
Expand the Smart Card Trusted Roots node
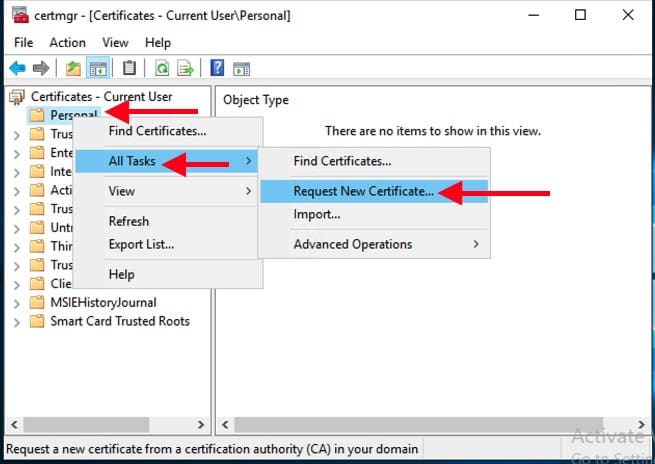(x=16, y=322)
